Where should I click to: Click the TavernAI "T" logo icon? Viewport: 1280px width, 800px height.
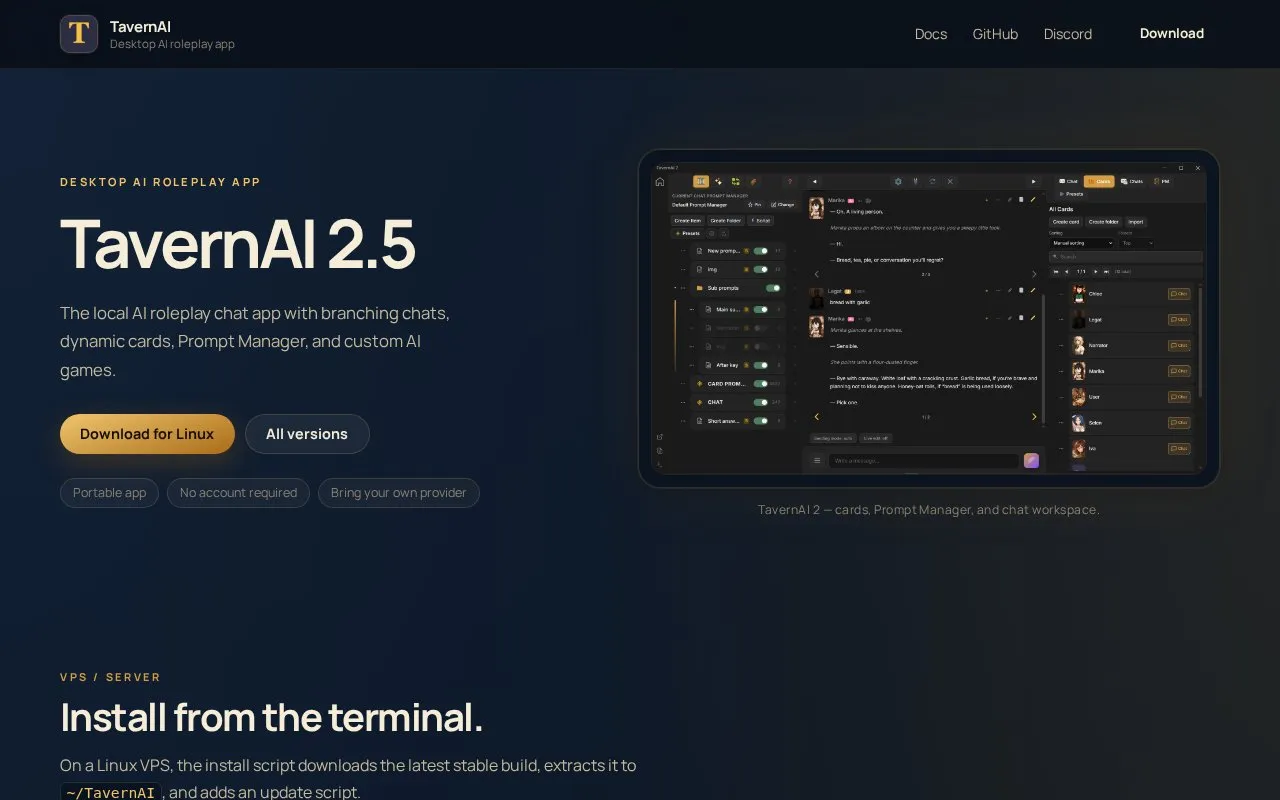79,34
